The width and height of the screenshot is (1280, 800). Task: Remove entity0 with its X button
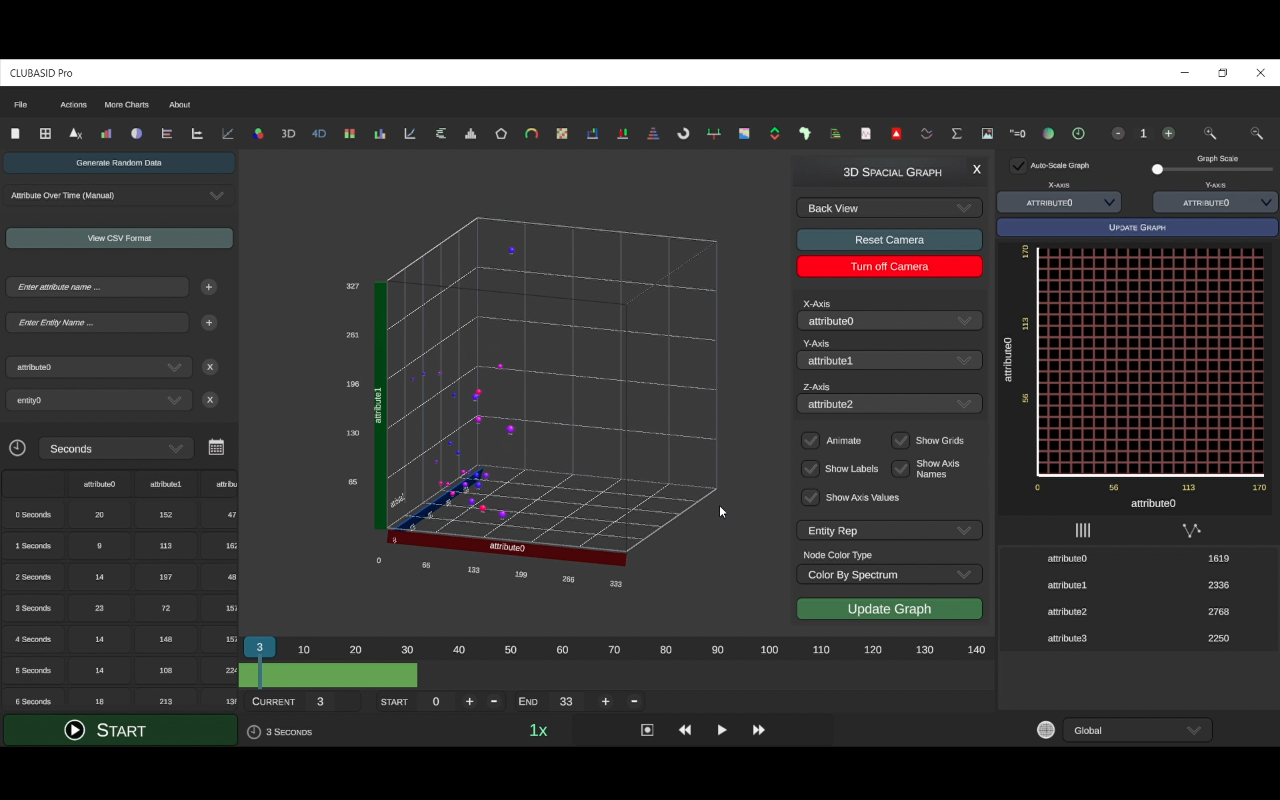[x=210, y=400]
